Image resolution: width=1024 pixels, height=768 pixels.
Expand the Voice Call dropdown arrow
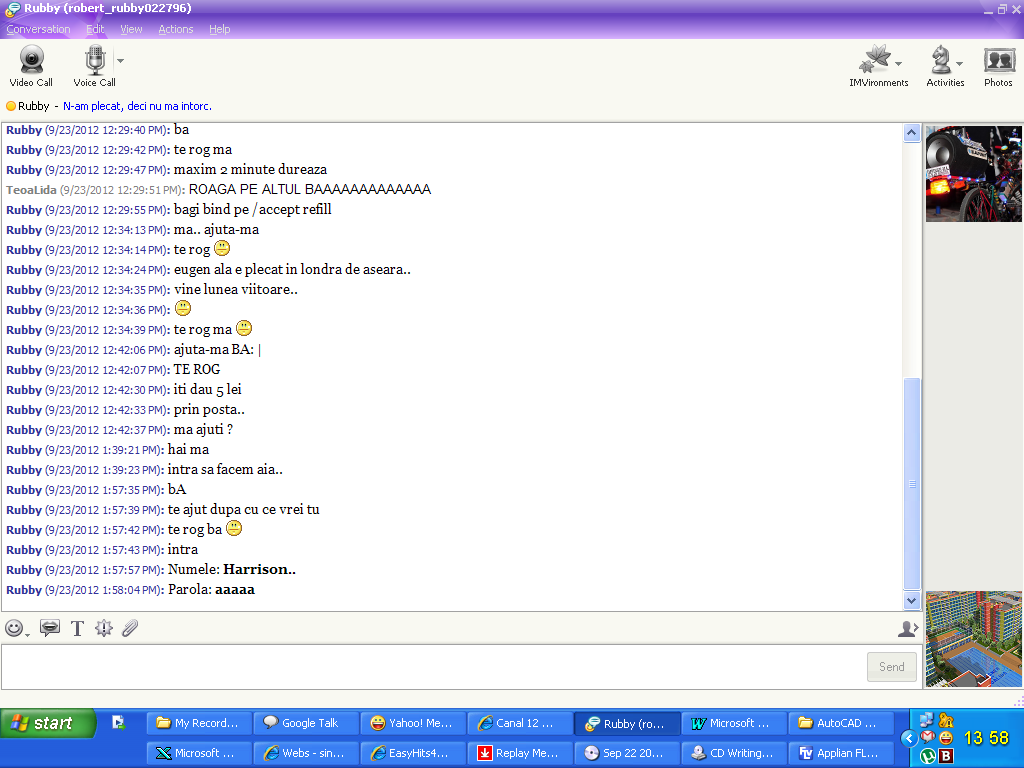tap(120, 61)
